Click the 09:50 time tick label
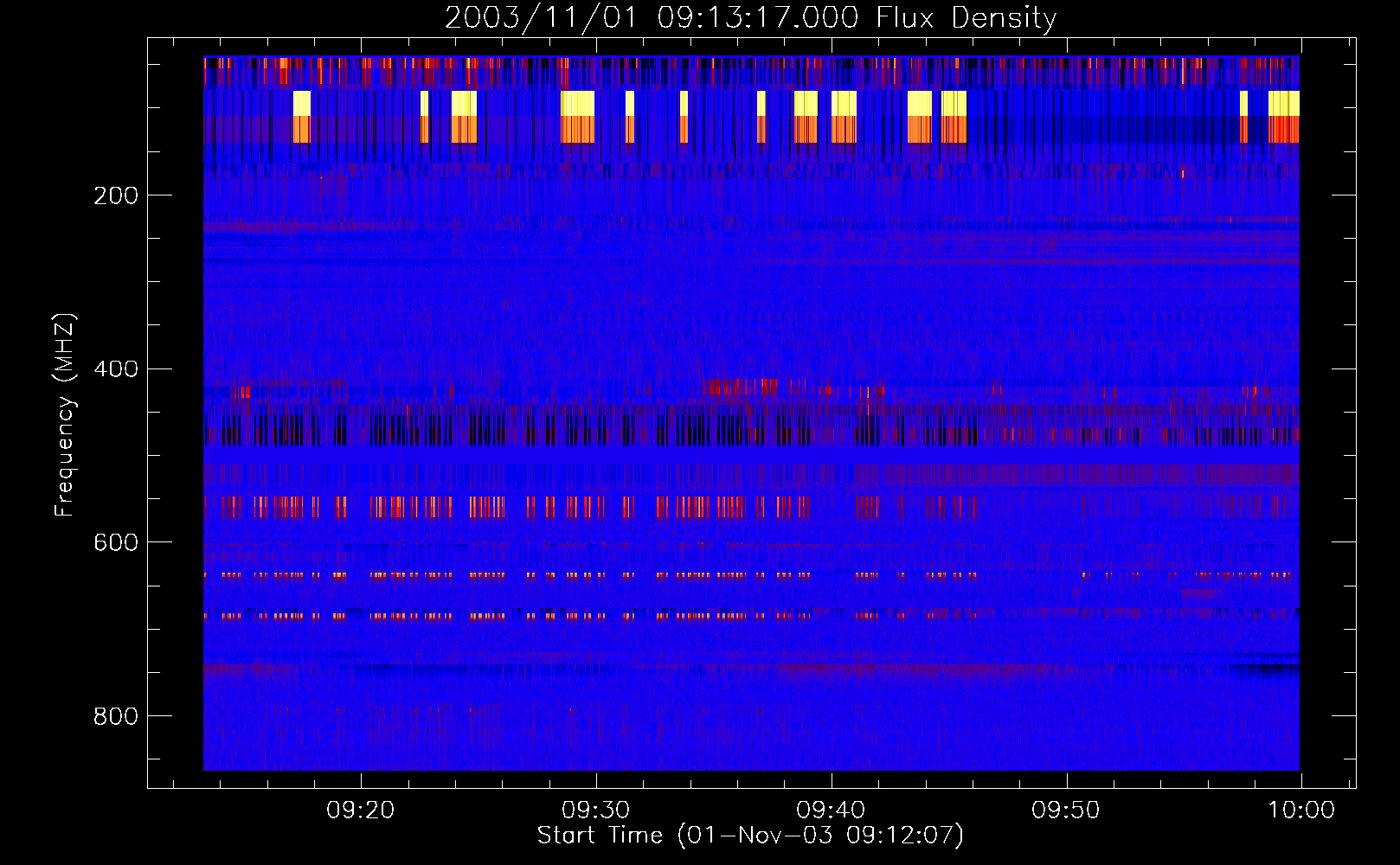The image size is (1400, 865). pos(1066,811)
